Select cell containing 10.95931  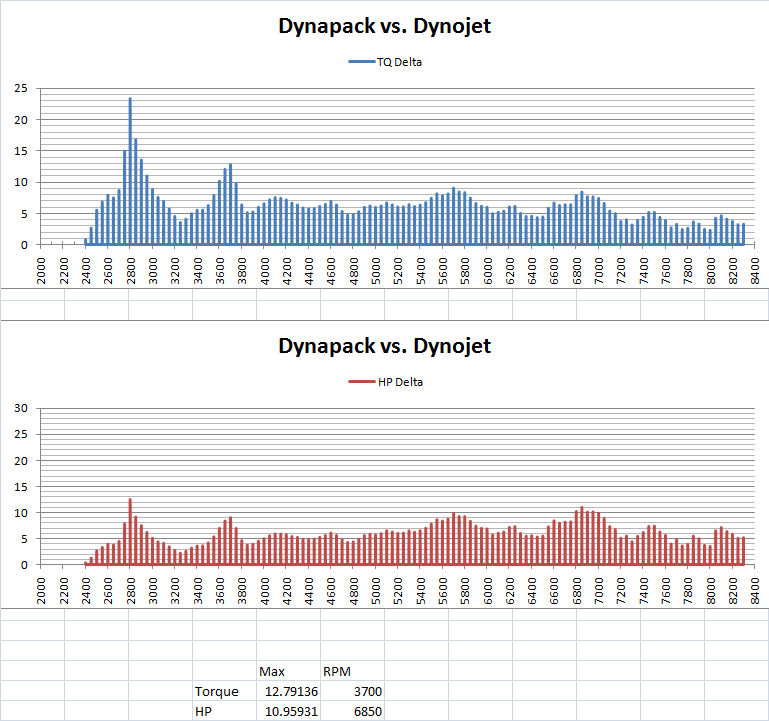[x=288, y=710]
